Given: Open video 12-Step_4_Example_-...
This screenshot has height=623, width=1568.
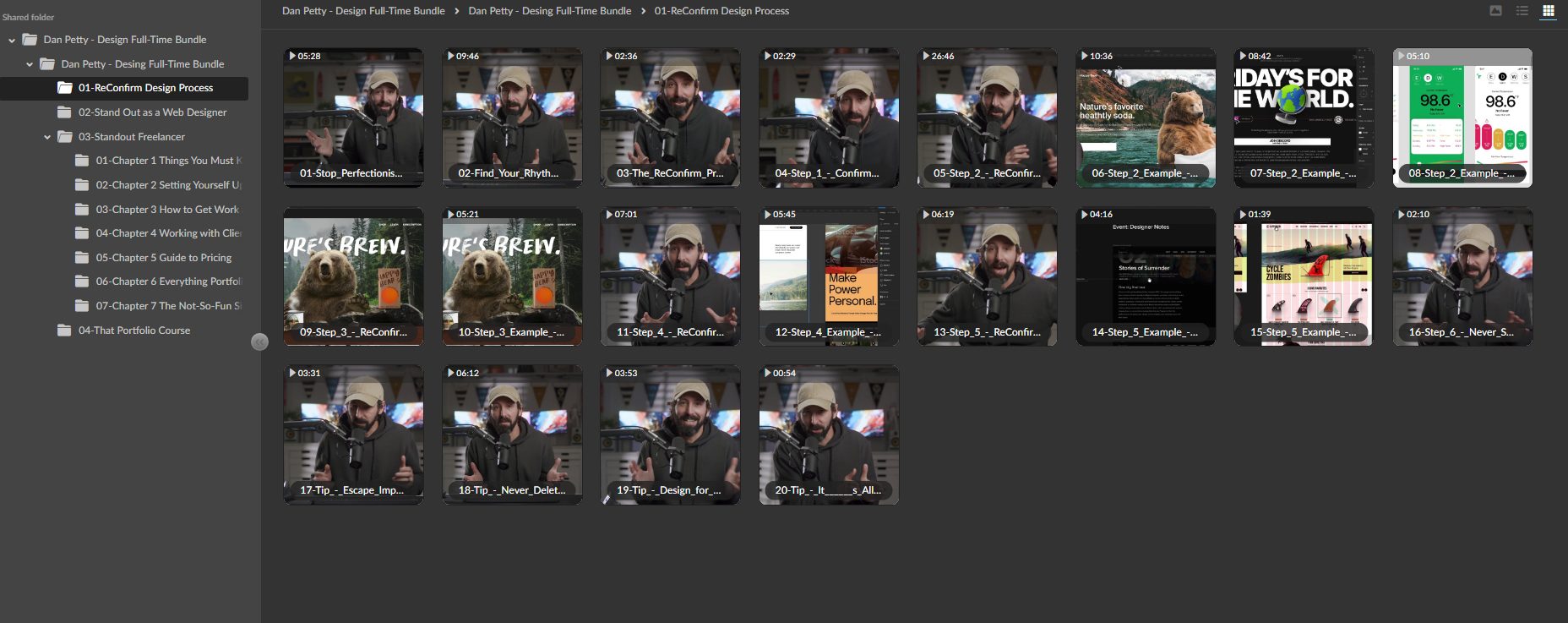Looking at the screenshot, I should click(829, 276).
